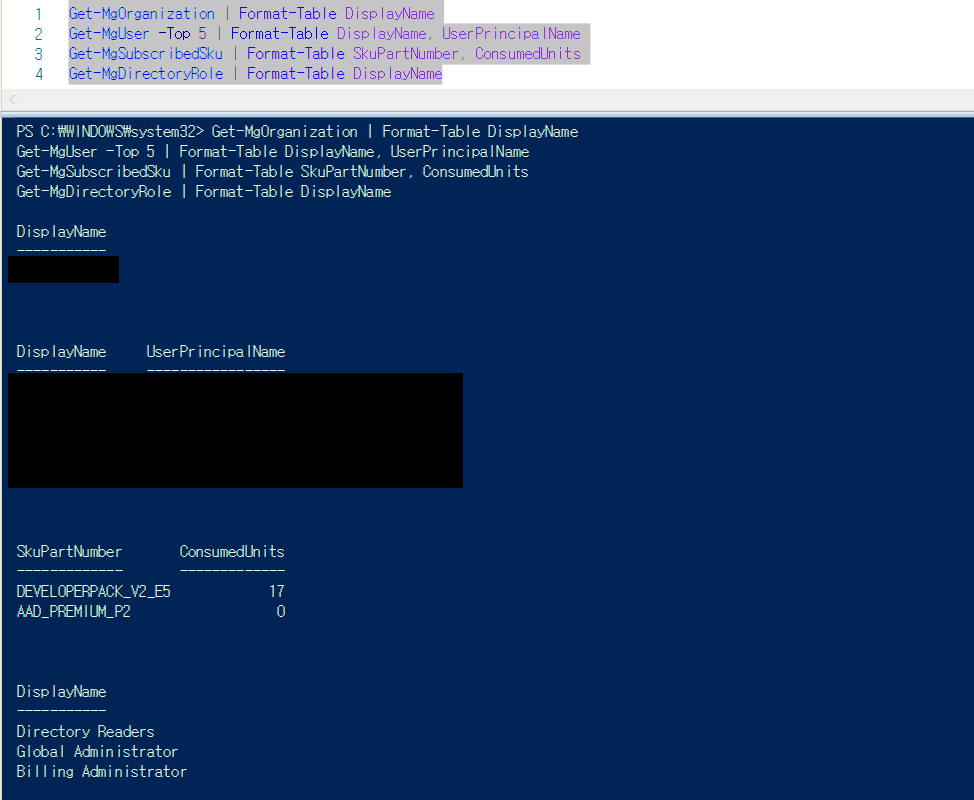This screenshot has height=800, width=974.
Task: Select line number 2 in the script gutter
Action: pyautogui.click(x=39, y=34)
